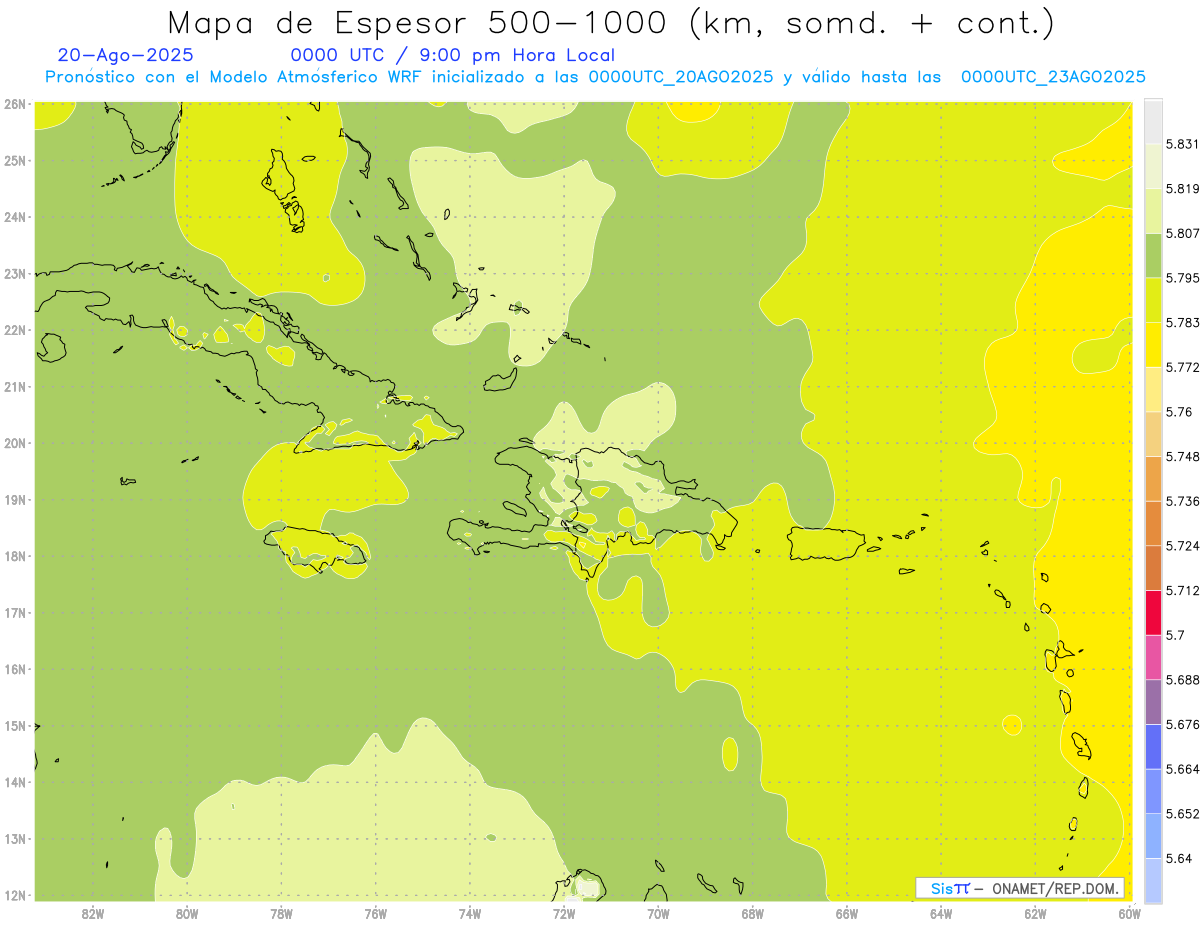Click the latitude label '21N'
Screen dimensions: 1200x927
15,386
